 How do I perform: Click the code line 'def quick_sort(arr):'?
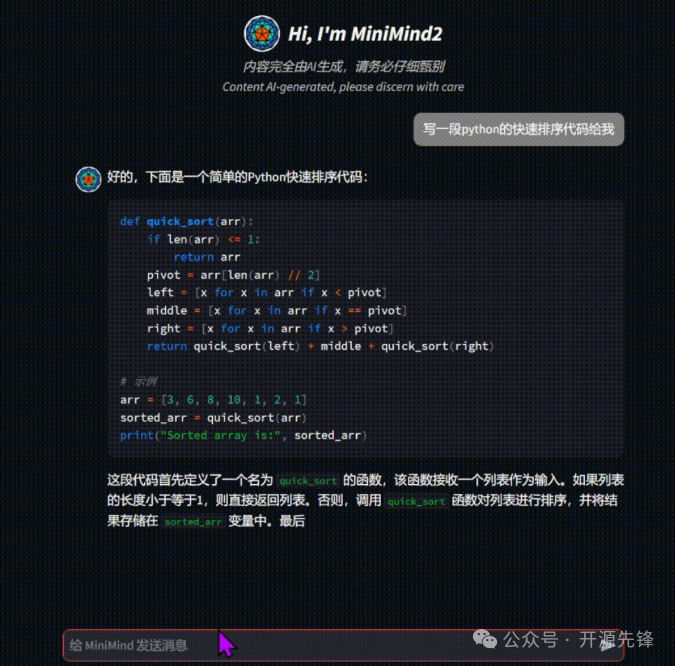187,221
